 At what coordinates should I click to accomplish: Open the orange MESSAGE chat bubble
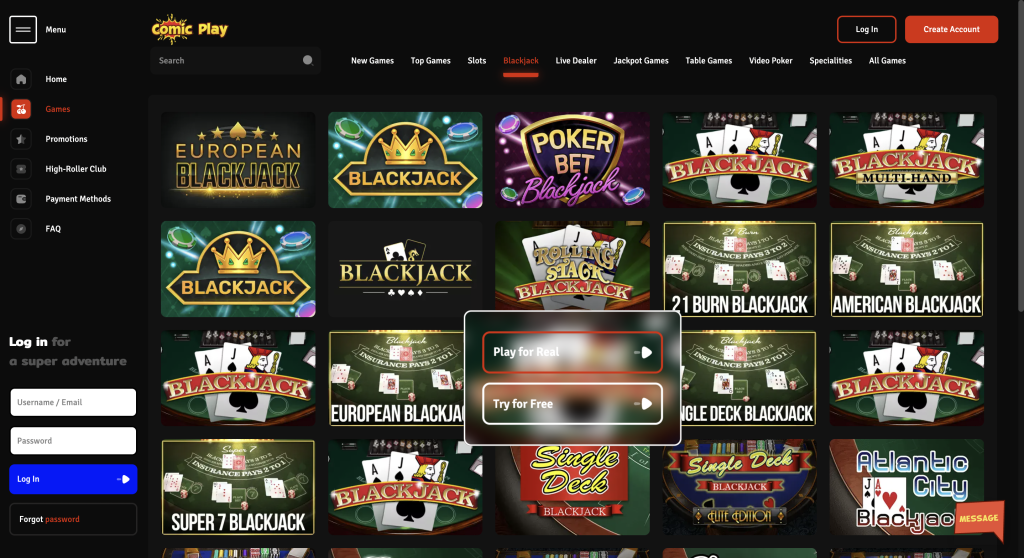pos(979,519)
